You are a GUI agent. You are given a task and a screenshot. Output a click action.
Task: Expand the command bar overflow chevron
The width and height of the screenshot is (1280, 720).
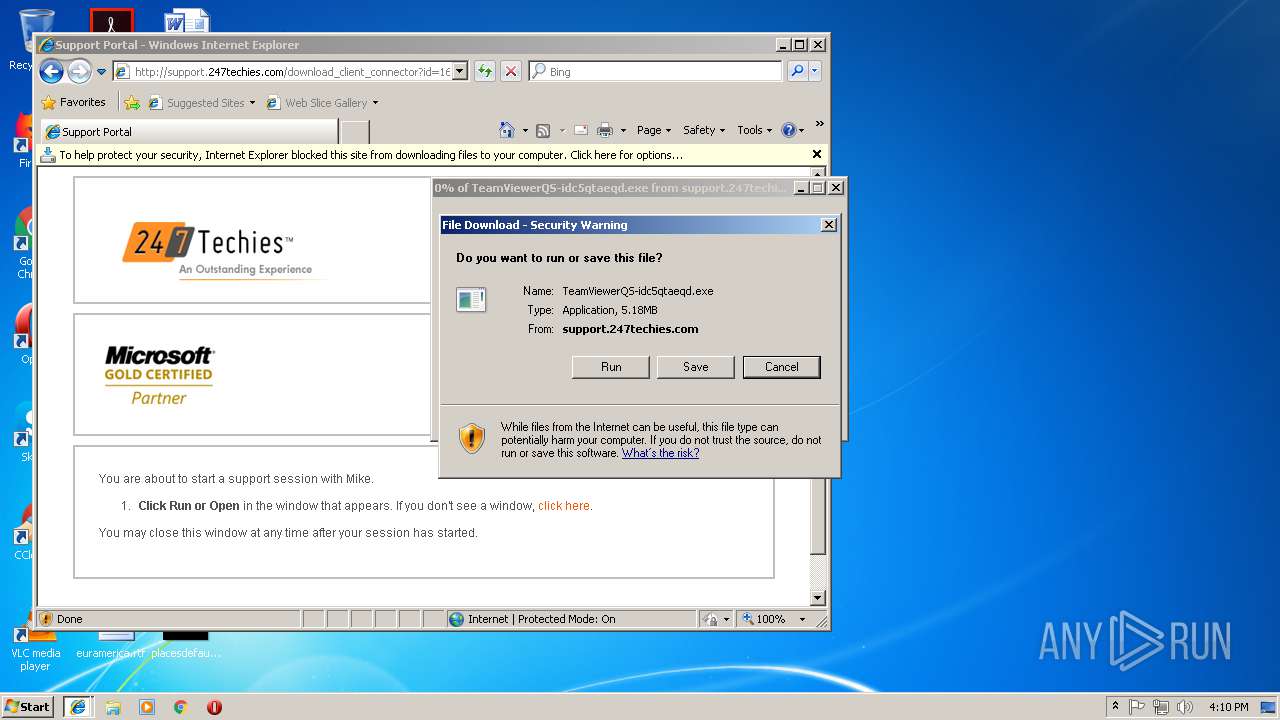pos(820,125)
